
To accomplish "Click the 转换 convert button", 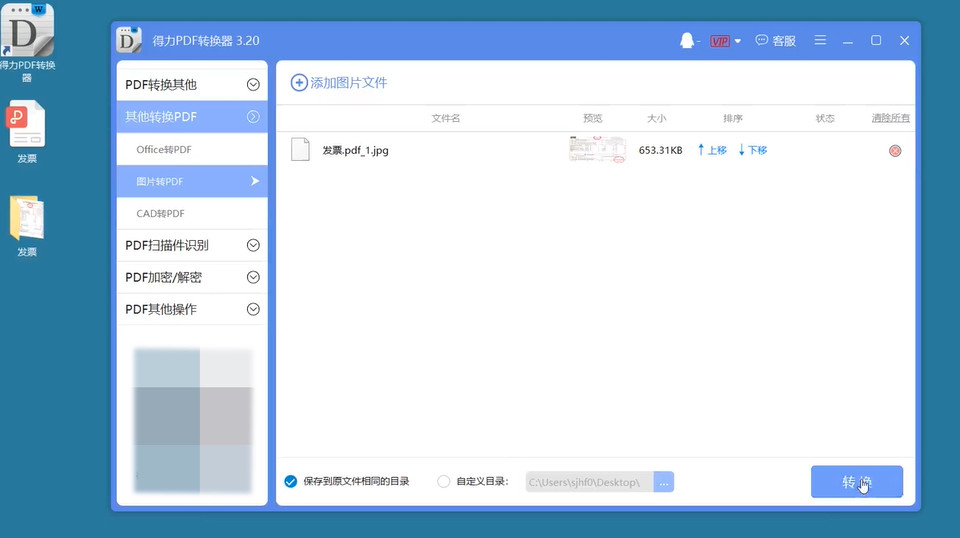I will coord(857,482).
